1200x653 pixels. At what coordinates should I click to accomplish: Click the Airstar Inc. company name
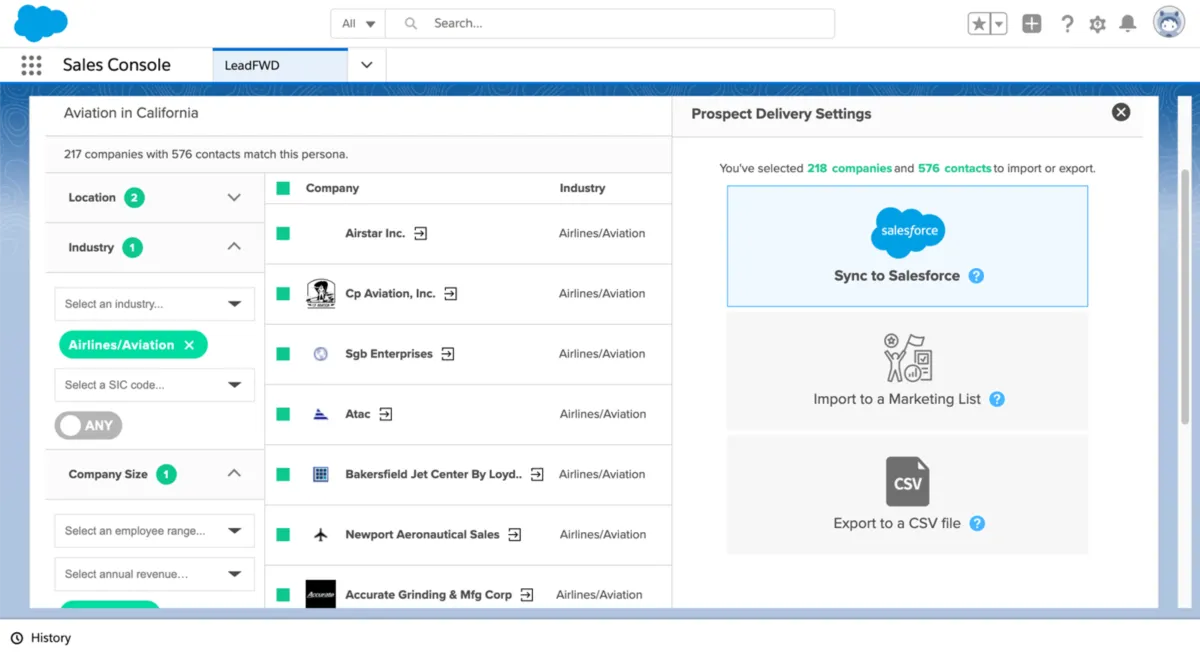tap(375, 233)
